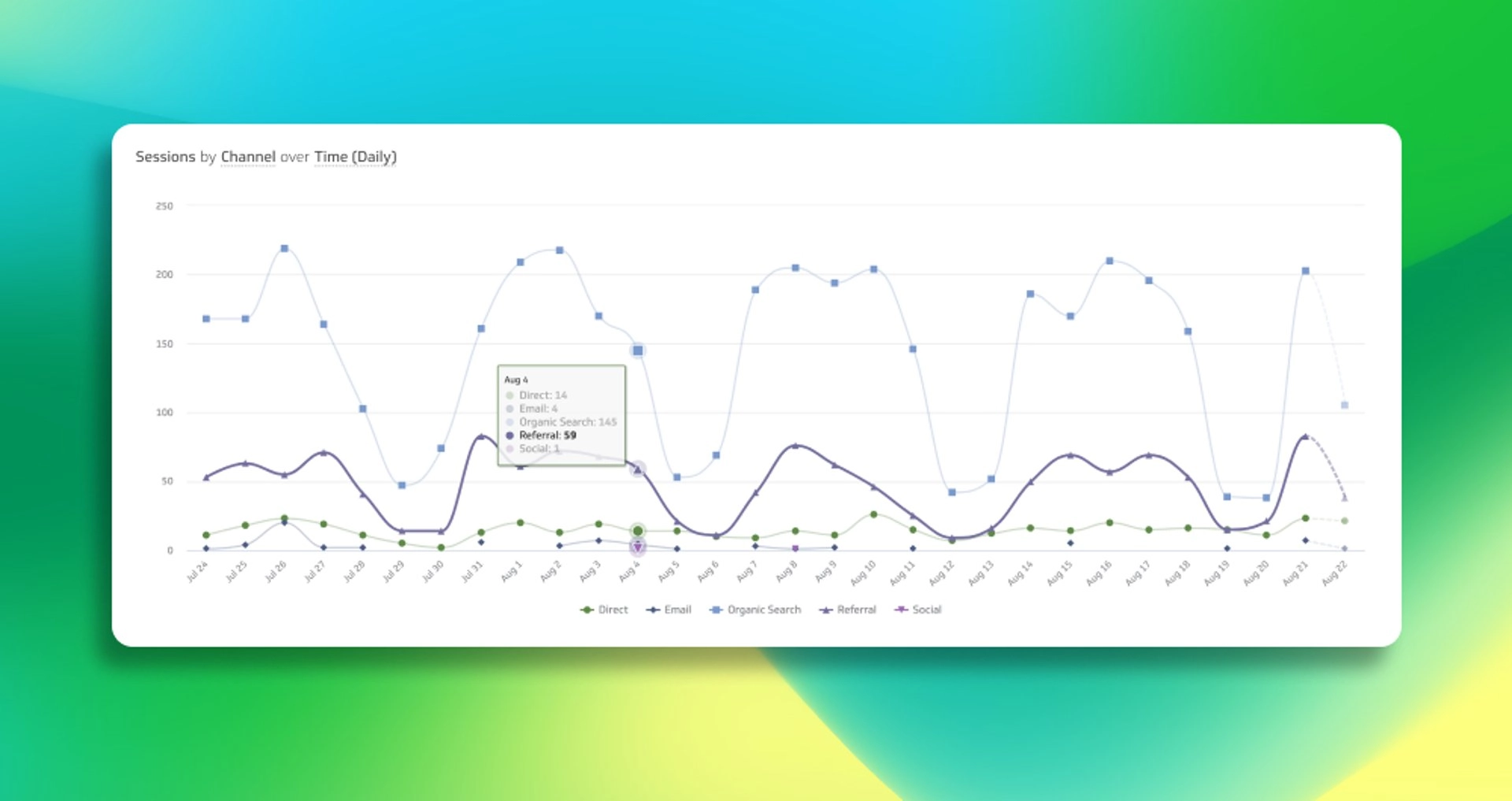Screen dimensions: 1512x801
Task: Click 'Referral: 59' in the tooltip
Action: [547, 435]
